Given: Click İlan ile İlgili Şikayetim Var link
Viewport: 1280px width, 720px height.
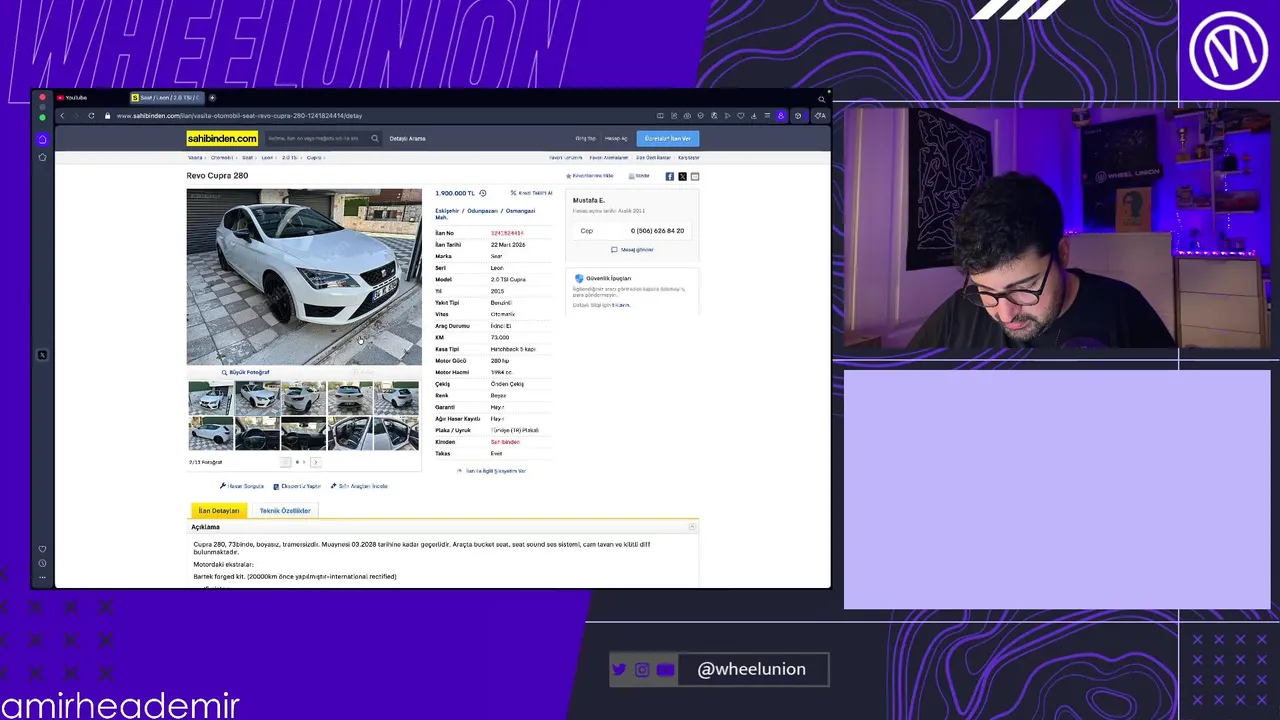Looking at the screenshot, I should [491, 470].
